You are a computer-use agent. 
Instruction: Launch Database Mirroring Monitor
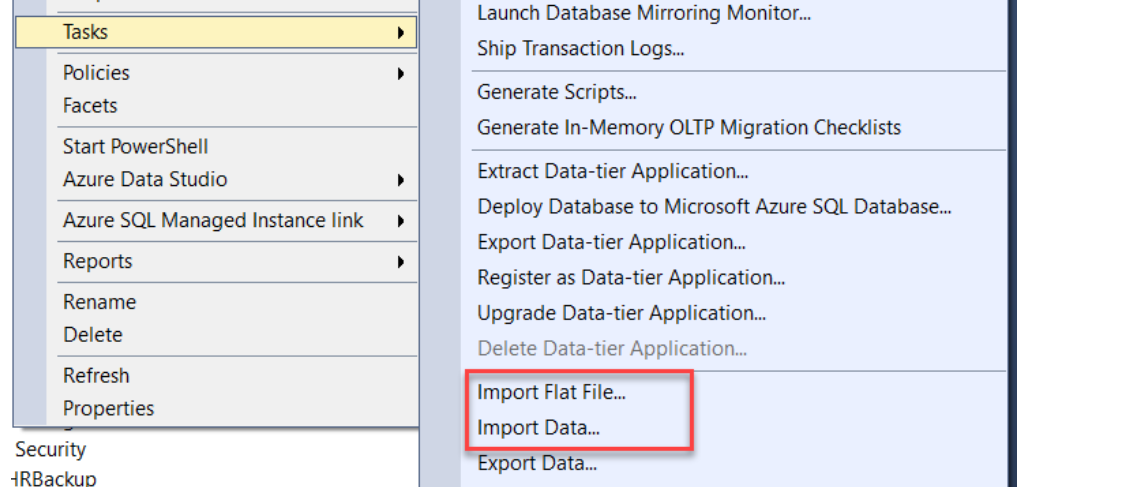click(x=644, y=13)
